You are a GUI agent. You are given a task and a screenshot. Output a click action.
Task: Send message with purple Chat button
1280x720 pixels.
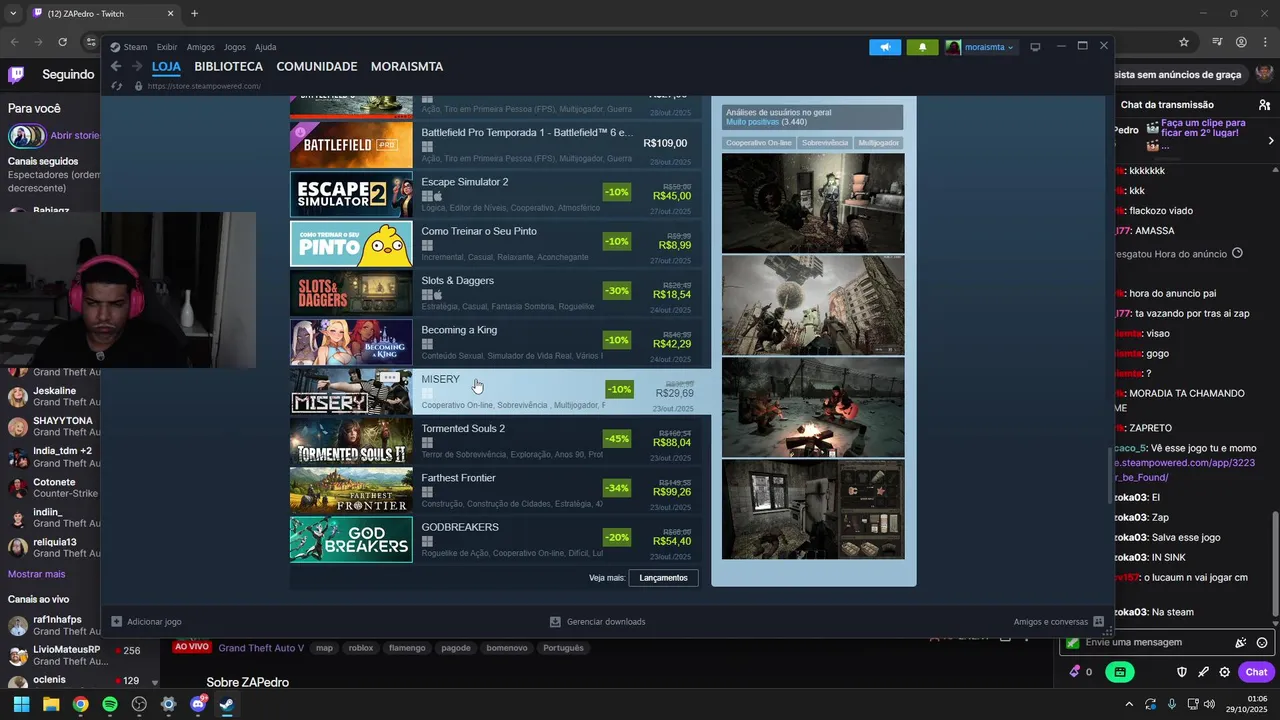pos(1256,672)
